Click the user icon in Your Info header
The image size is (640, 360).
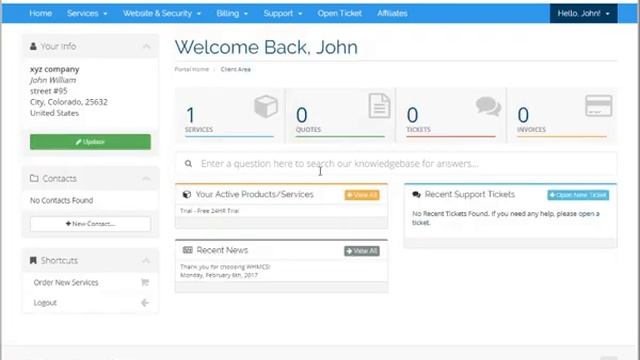[33, 46]
